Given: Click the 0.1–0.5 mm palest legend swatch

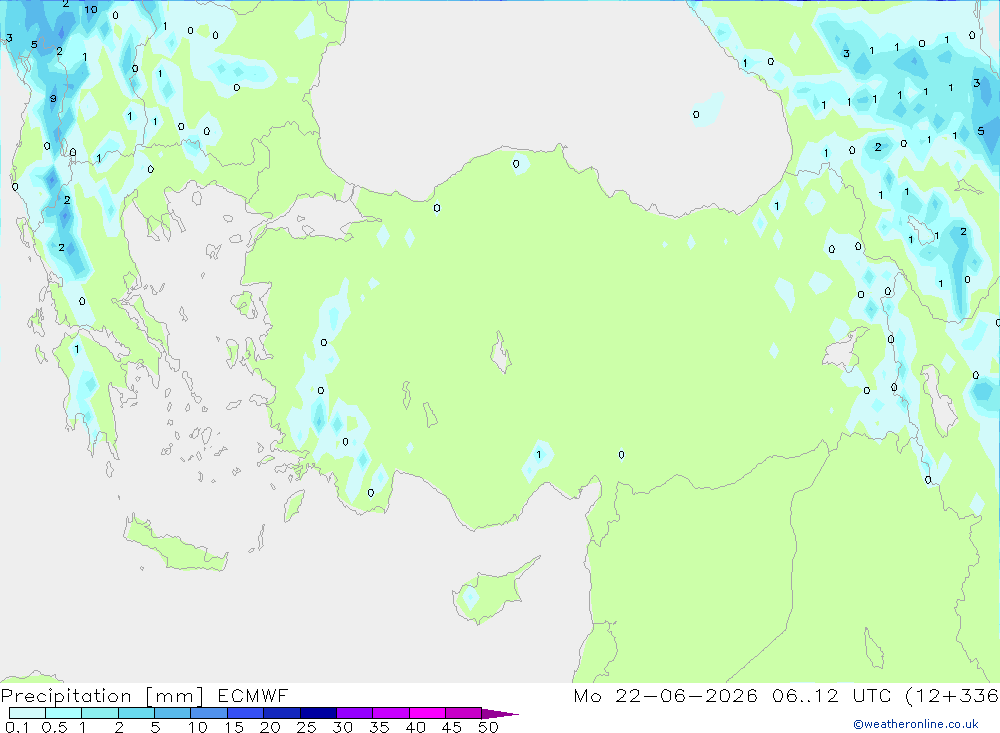Looking at the screenshot, I should pyautogui.click(x=27, y=713).
